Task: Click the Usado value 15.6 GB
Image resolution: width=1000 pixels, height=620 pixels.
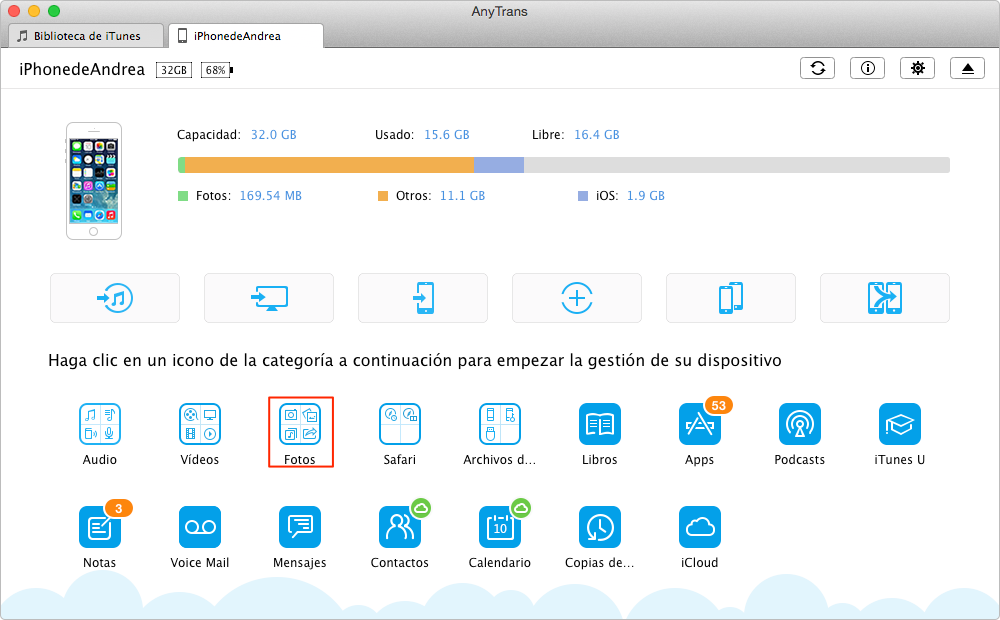Action: pos(447,135)
